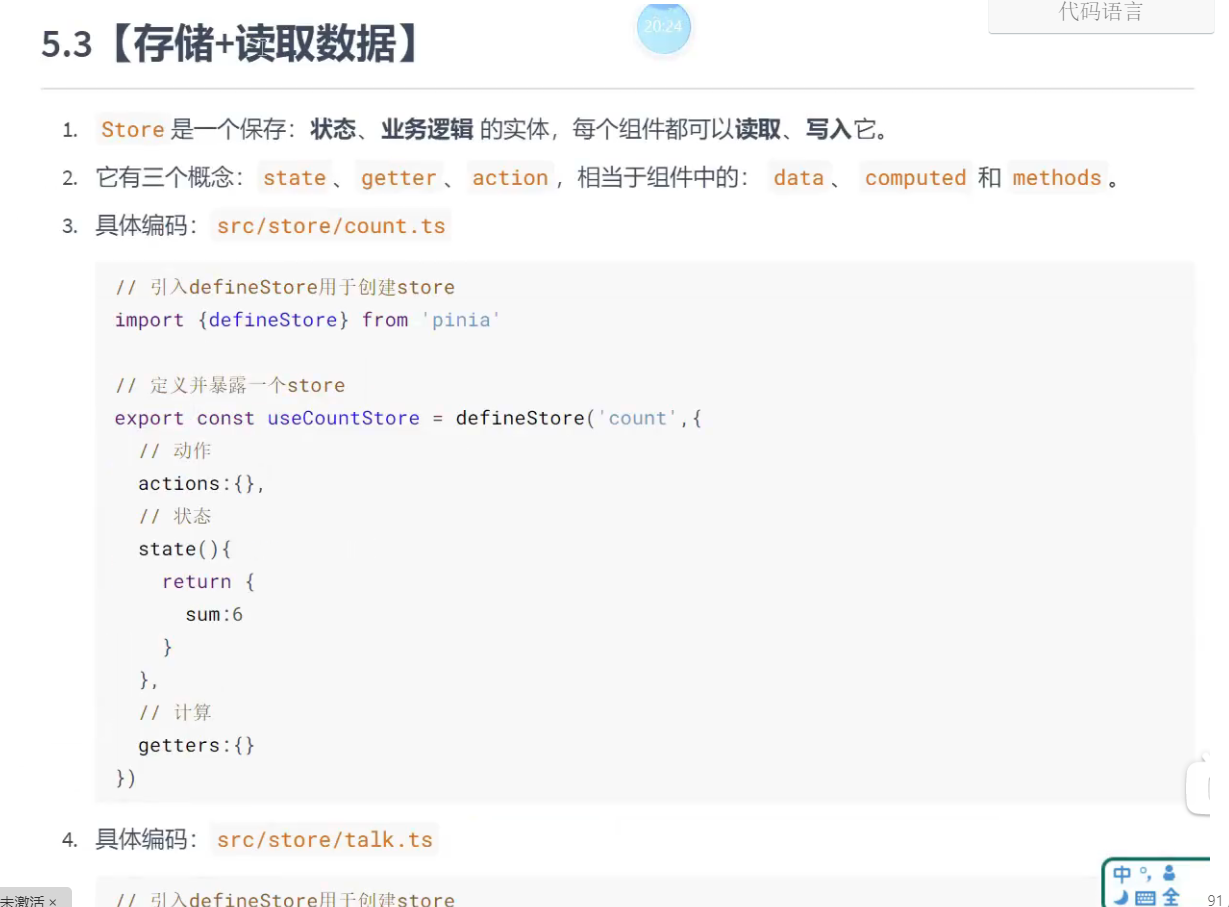Click the 'export const' keywords

point(185,418)
